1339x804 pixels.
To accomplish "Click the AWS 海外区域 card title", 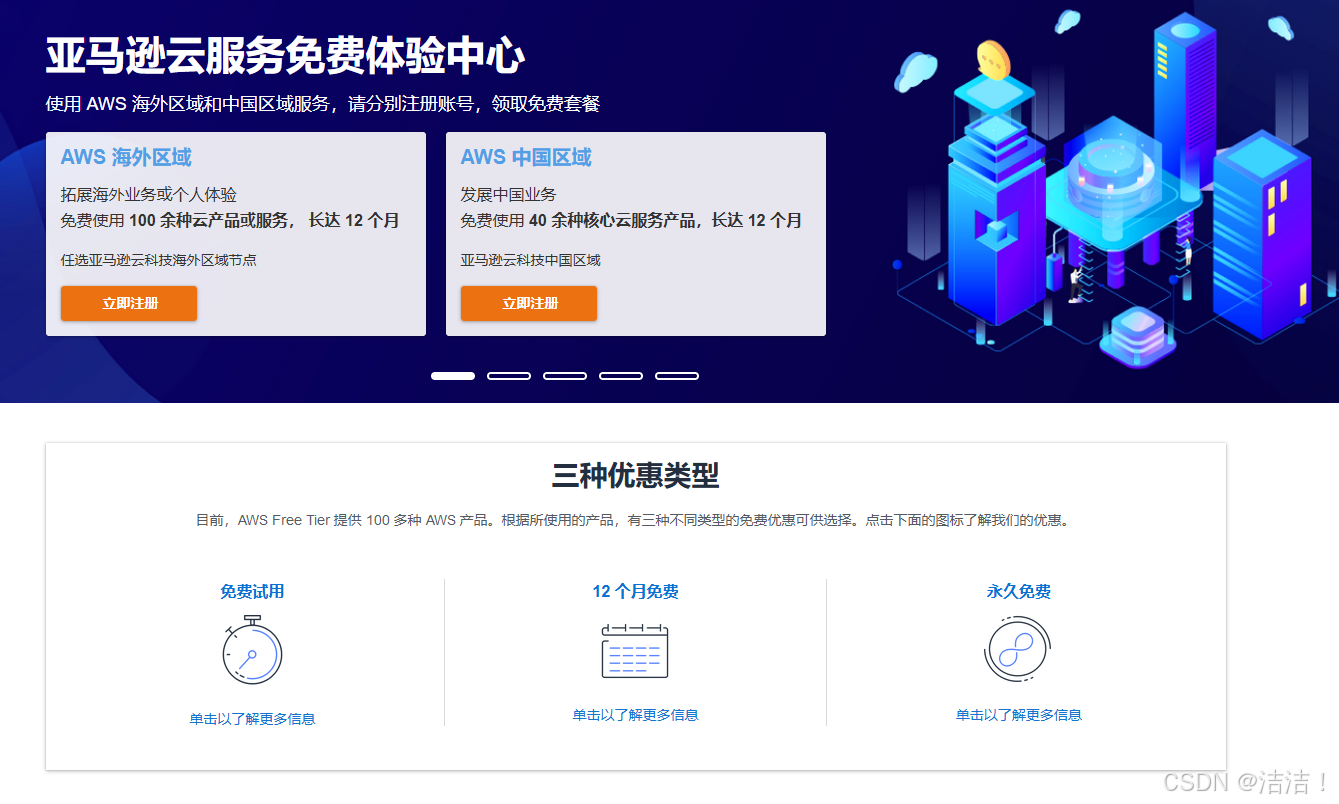I will coord(126,157).
